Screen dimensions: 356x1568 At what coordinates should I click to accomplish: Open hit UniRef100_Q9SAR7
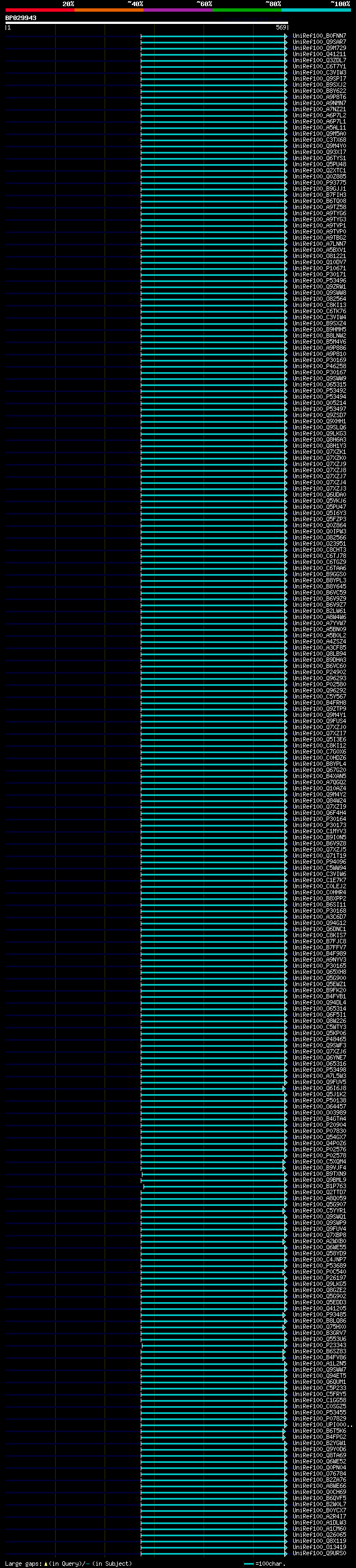pos(319,42)
